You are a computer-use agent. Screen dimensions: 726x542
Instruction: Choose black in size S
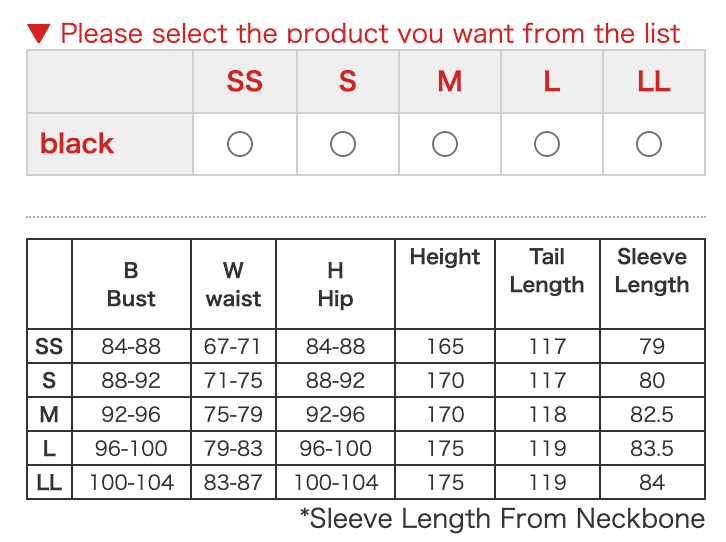click(343, 144)
